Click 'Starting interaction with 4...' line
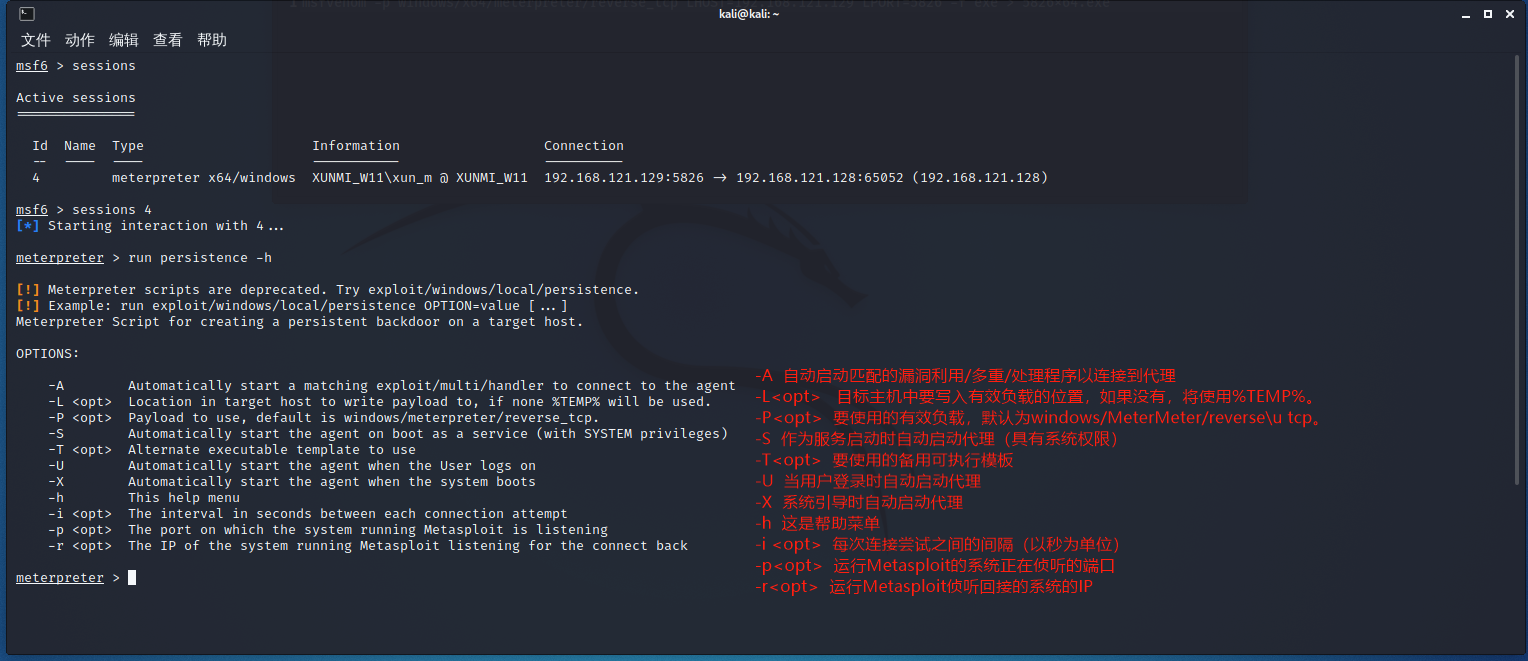 coord(150,226)
